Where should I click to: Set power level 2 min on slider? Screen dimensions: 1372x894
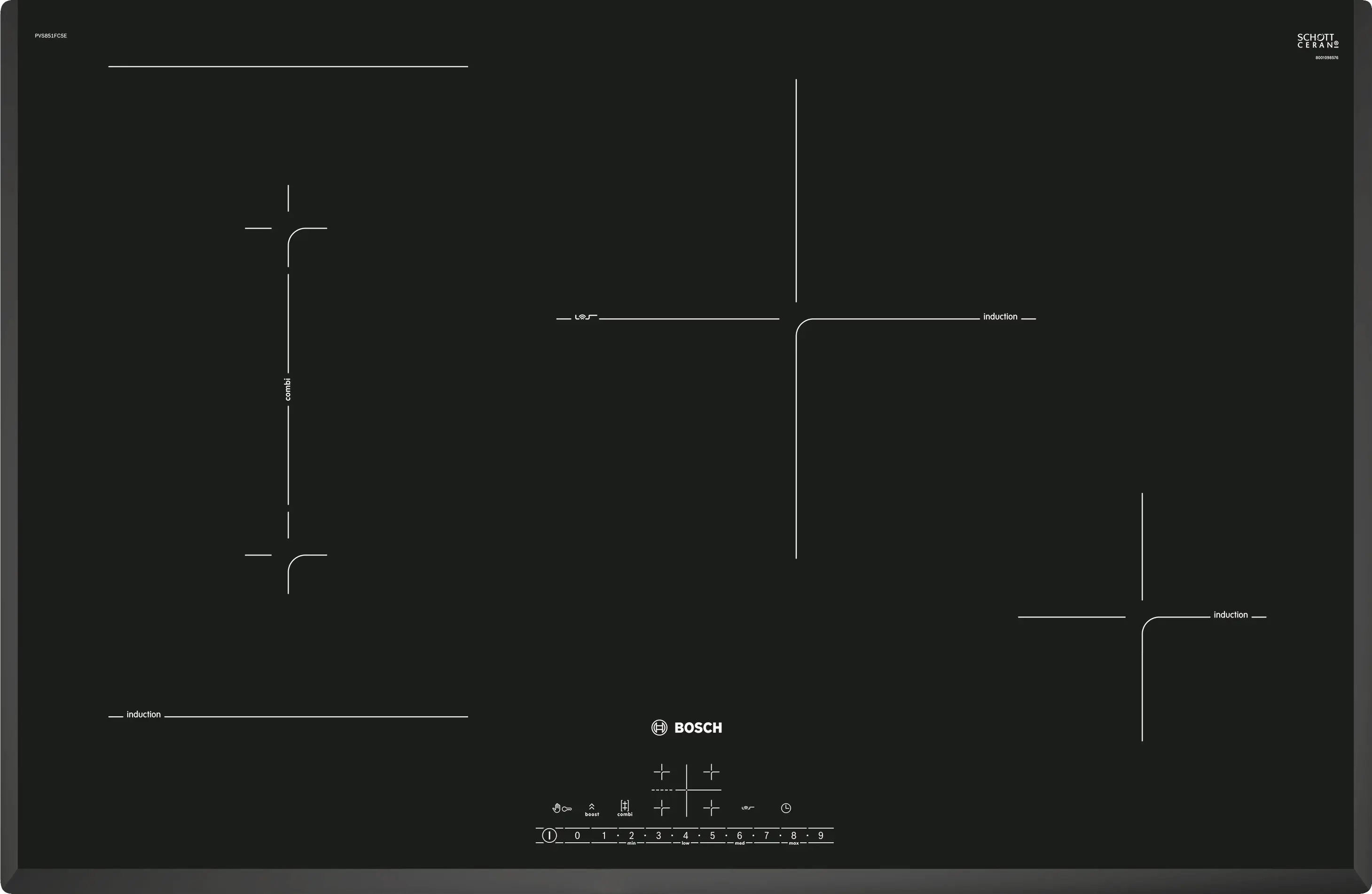click(631, 836)
